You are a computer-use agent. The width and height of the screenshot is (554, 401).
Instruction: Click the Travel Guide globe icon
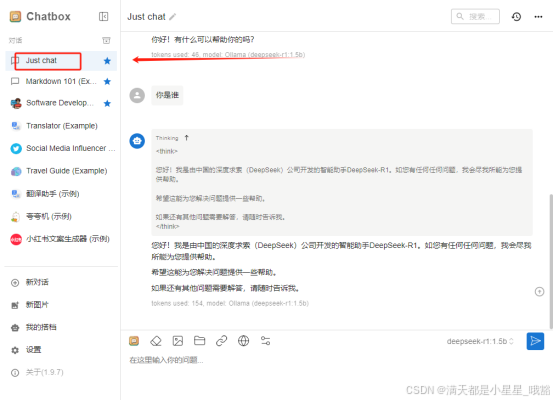point(16,171)
